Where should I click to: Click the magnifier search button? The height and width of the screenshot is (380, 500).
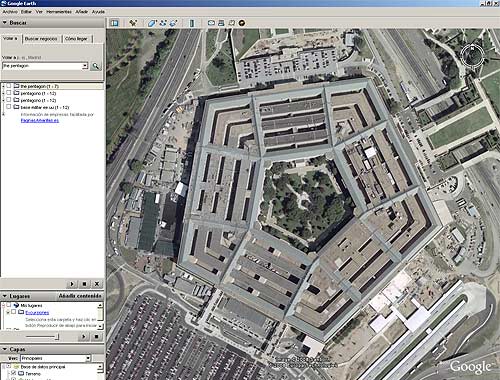[96, 66]
